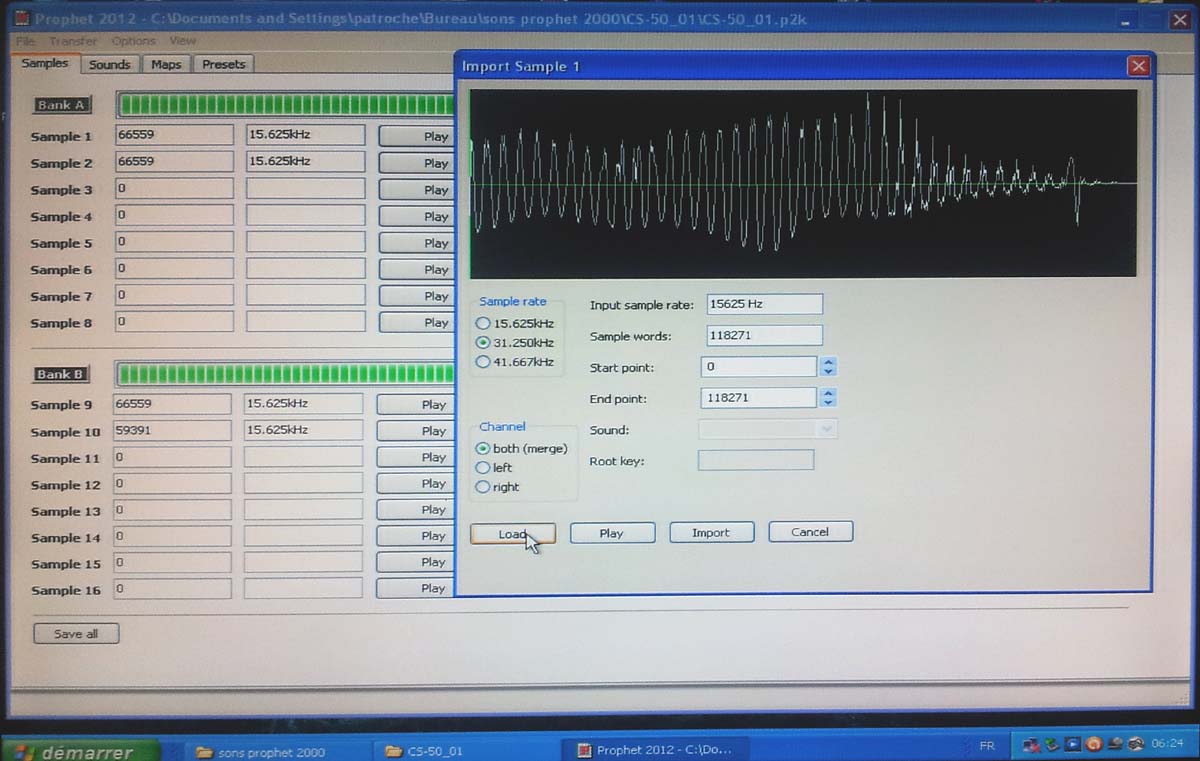Click the Sample 3 size field

175,188
